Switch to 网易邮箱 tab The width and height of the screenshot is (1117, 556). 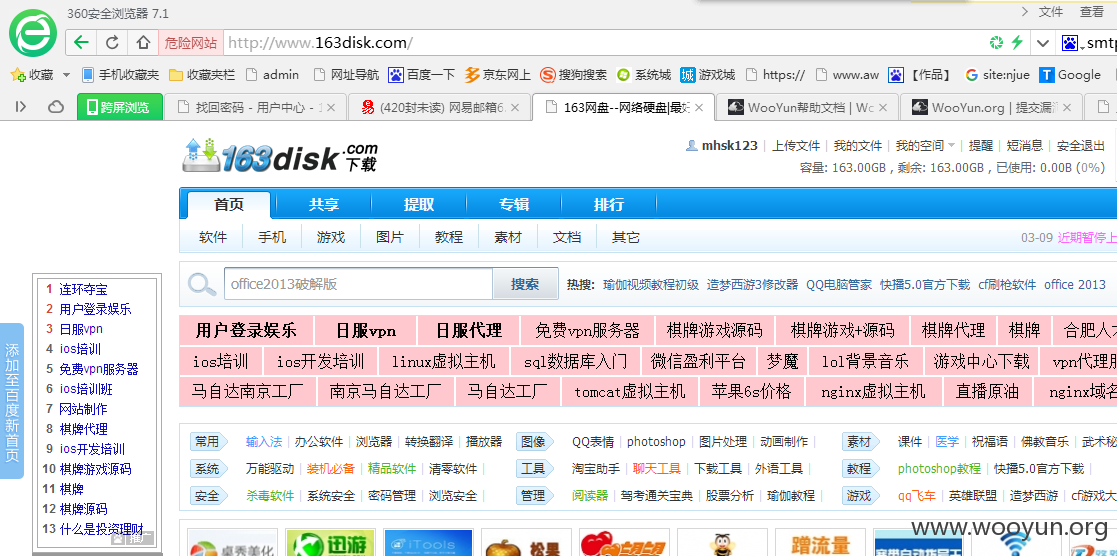pos(439,107)
